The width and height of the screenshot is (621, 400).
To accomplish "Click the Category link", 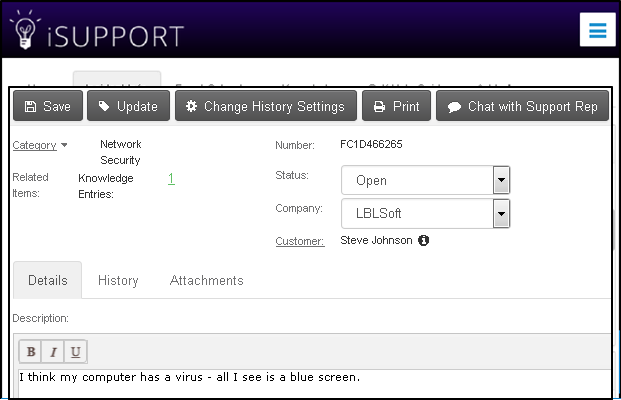I will click(x=34, y=145).
